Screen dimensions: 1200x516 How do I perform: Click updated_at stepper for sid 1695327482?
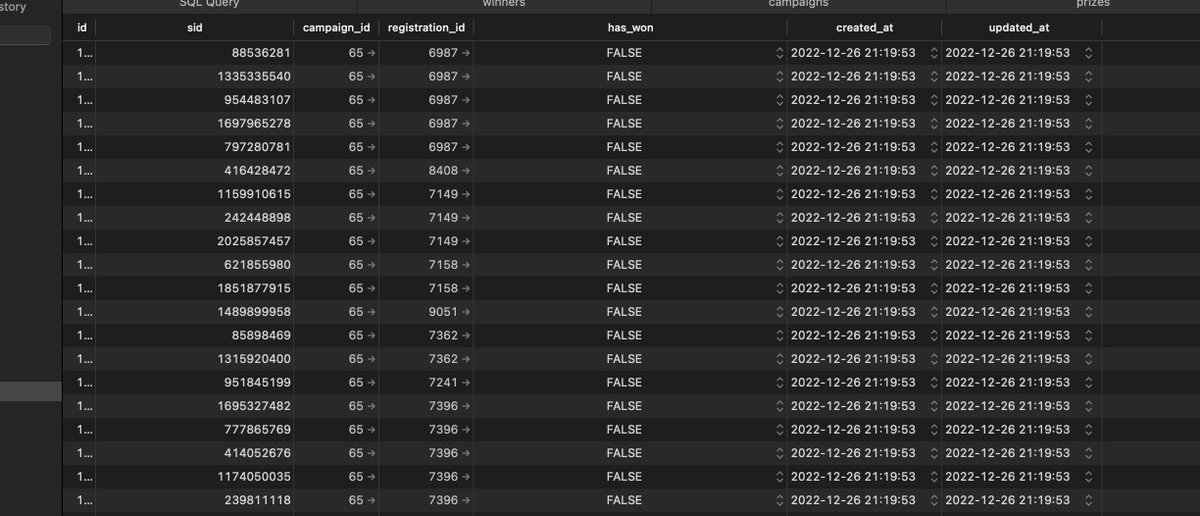pos(1089,406)
